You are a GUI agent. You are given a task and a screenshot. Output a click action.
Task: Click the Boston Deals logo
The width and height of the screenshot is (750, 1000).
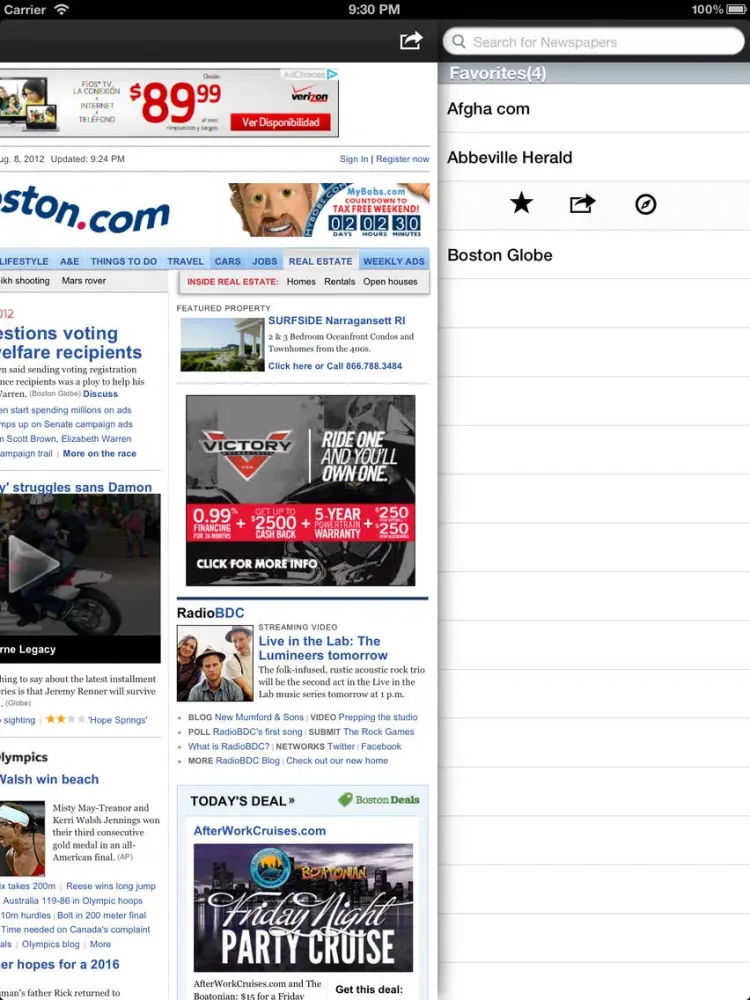click(379, 800)
